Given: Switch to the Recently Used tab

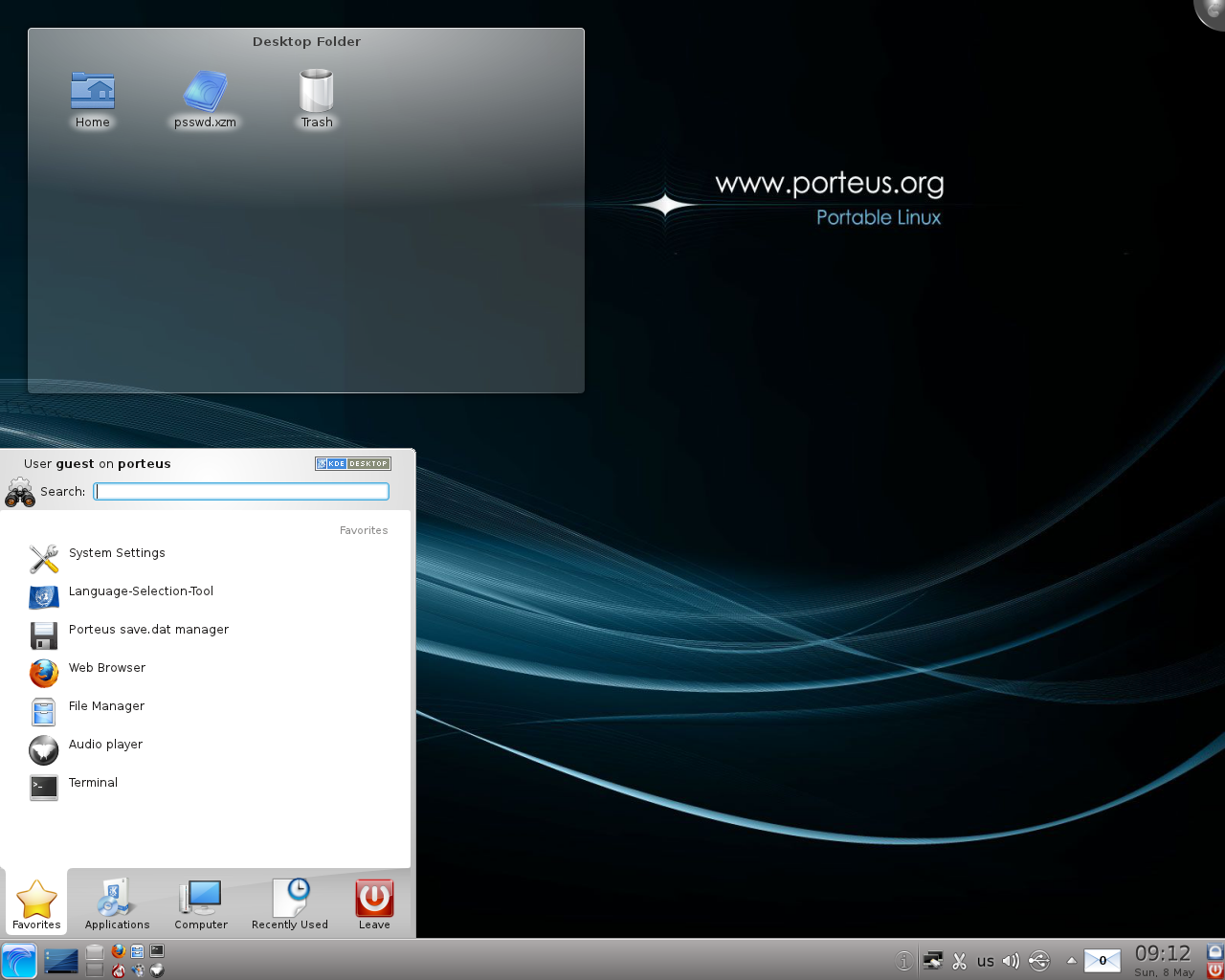Looking at the screenshot, I should tap(290, 904).
